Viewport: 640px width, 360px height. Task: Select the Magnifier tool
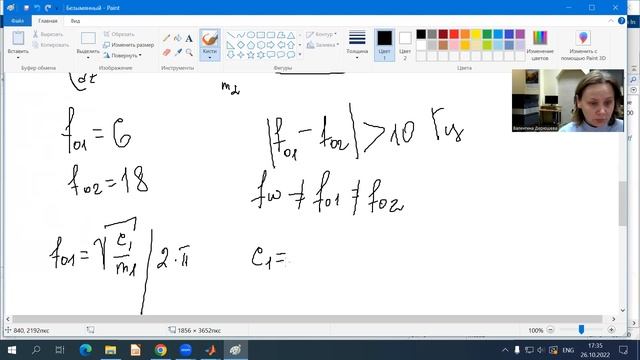(189, 52)
